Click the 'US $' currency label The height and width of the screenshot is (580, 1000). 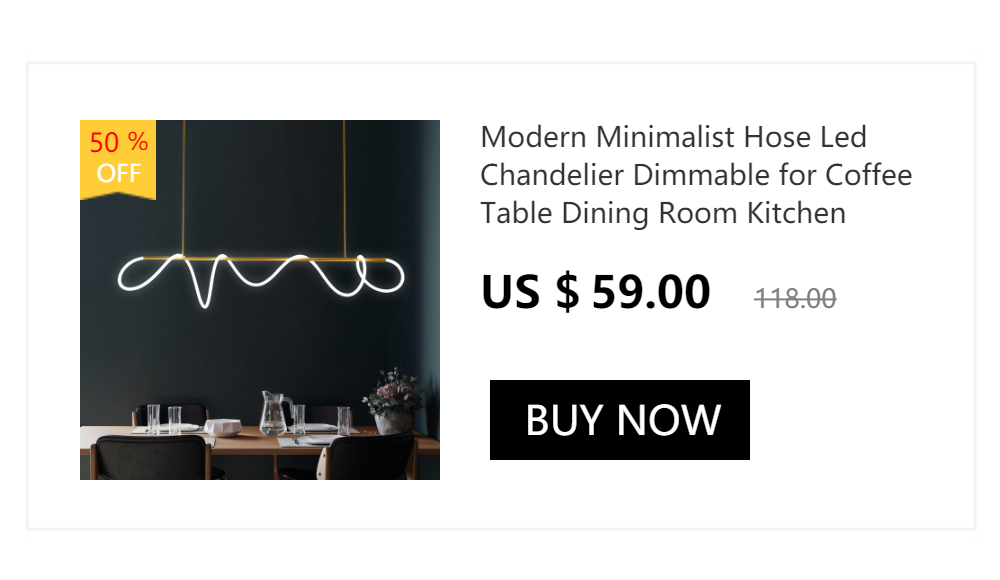tap(530, 292)
